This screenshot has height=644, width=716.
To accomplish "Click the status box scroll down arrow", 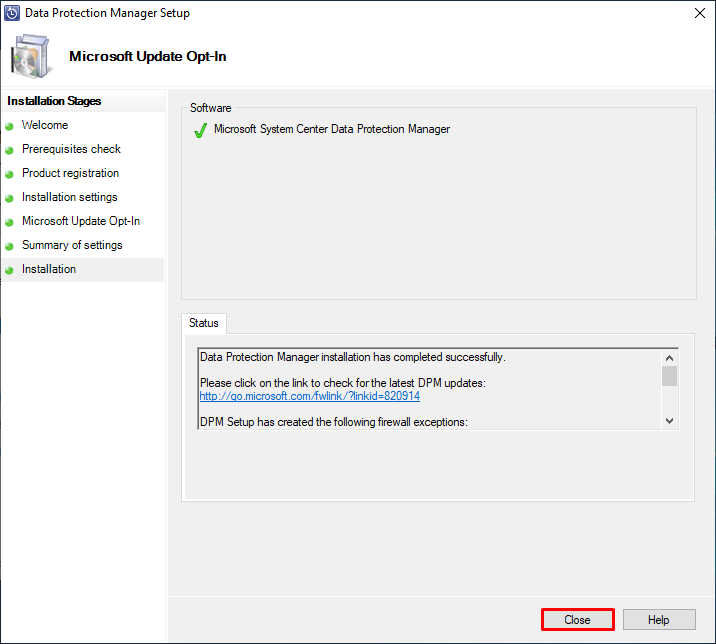I will point(669,421).
